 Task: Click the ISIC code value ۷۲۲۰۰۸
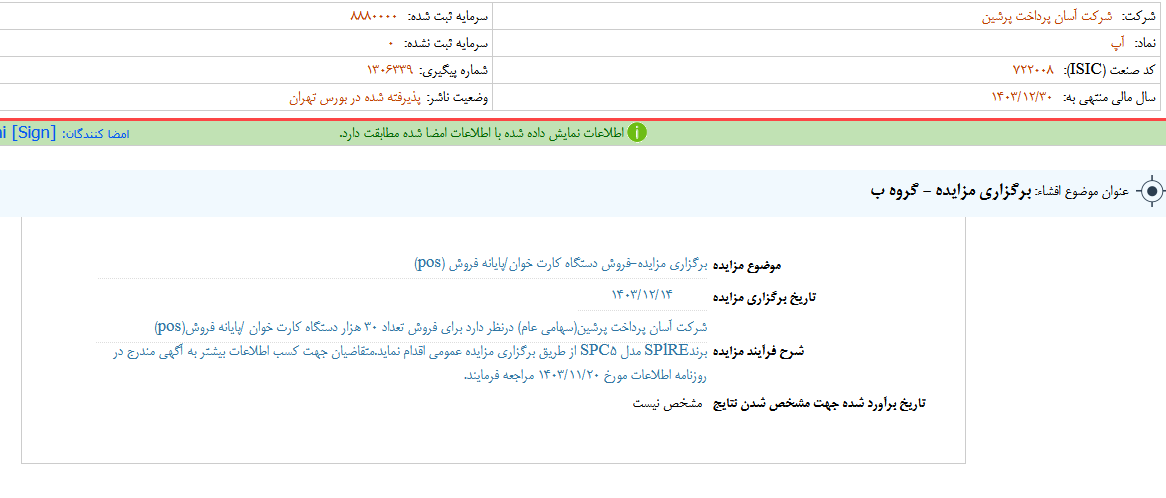1034,70
